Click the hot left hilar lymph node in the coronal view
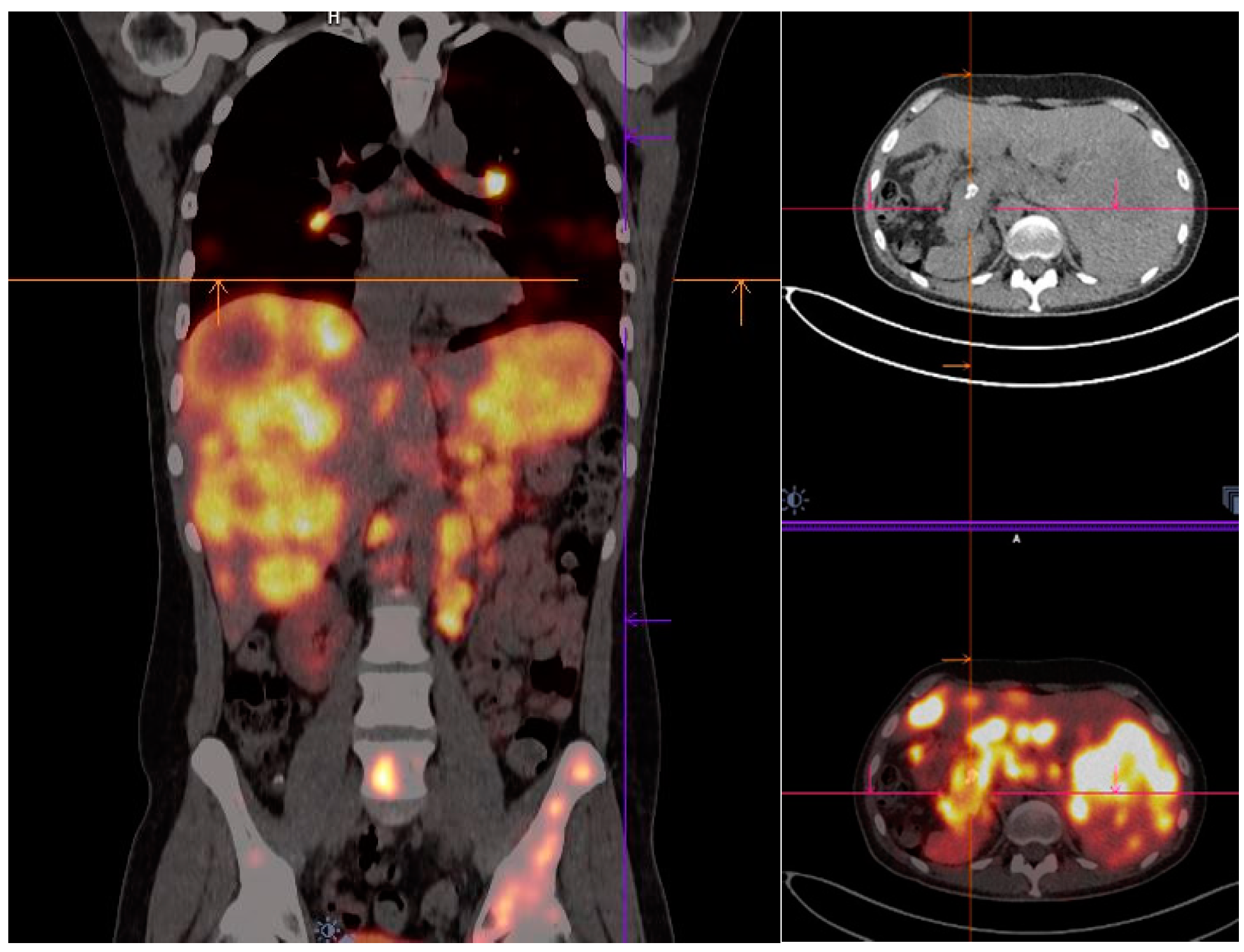The image size is (1244, 952). [x=495, y=182]
